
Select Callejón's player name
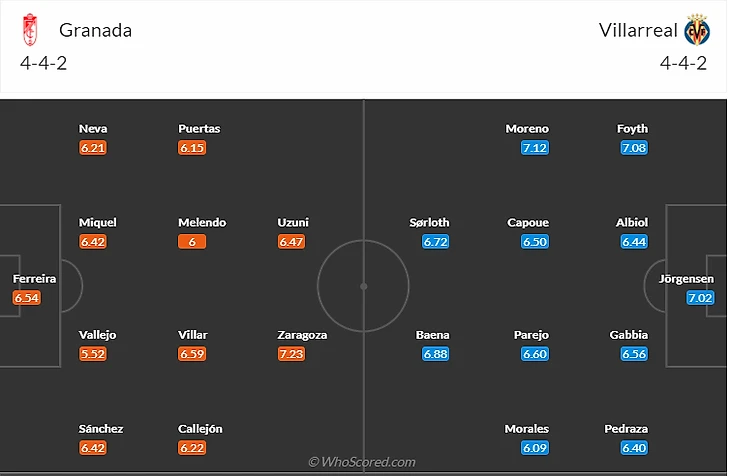tap(200, 429)
